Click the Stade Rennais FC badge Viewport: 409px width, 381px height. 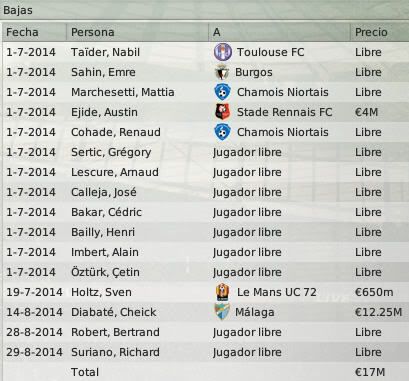[222, 112]
